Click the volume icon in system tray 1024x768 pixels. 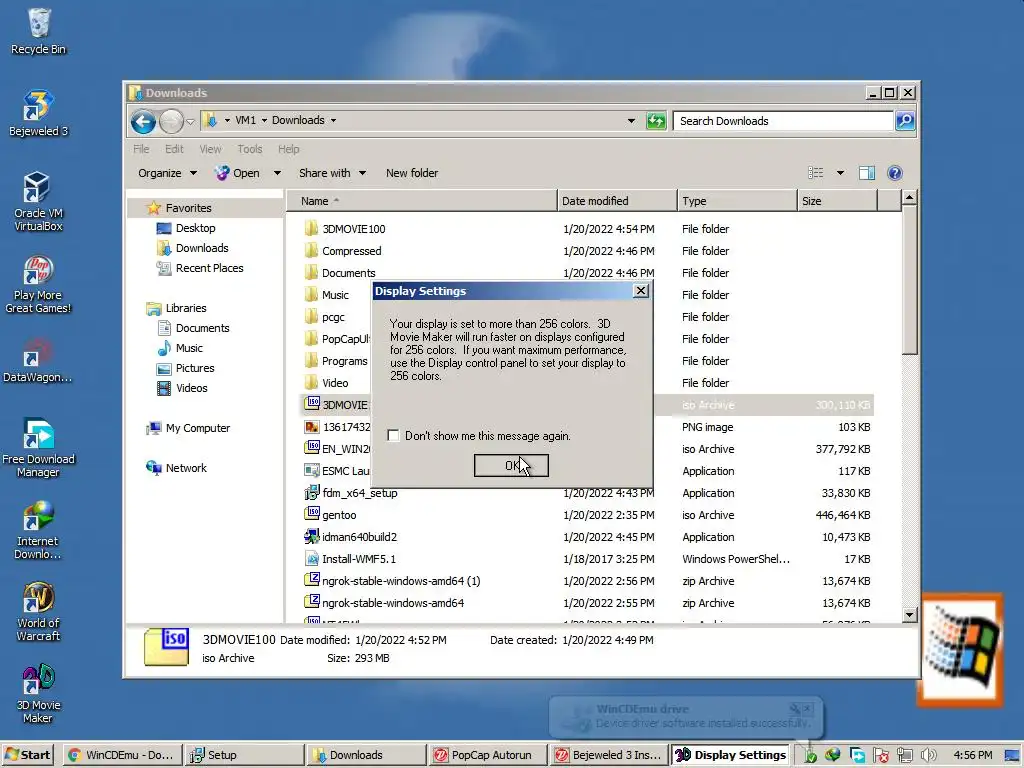[929, 755]
